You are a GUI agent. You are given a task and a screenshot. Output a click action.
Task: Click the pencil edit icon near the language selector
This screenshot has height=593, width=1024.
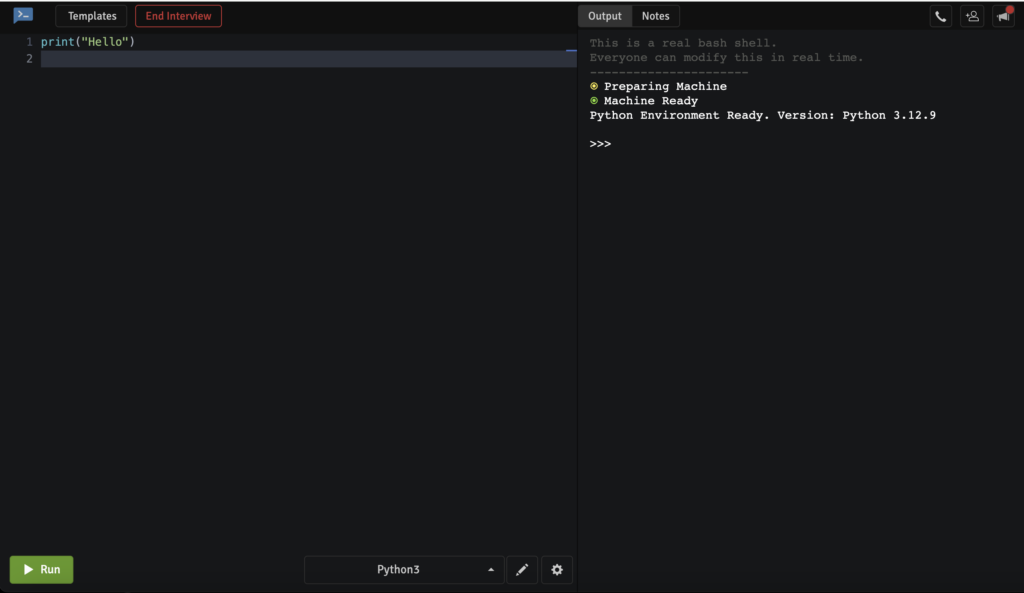522,569
